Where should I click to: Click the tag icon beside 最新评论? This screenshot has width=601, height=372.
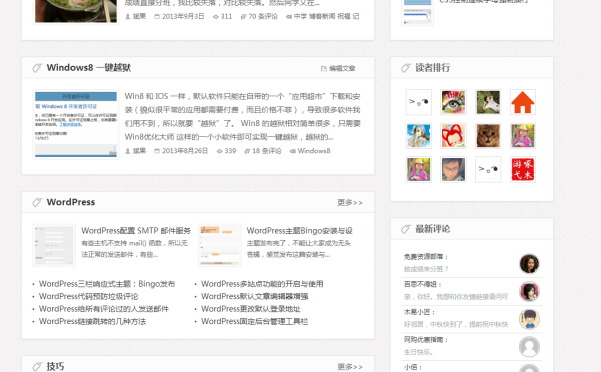click(x=406, y=229)
